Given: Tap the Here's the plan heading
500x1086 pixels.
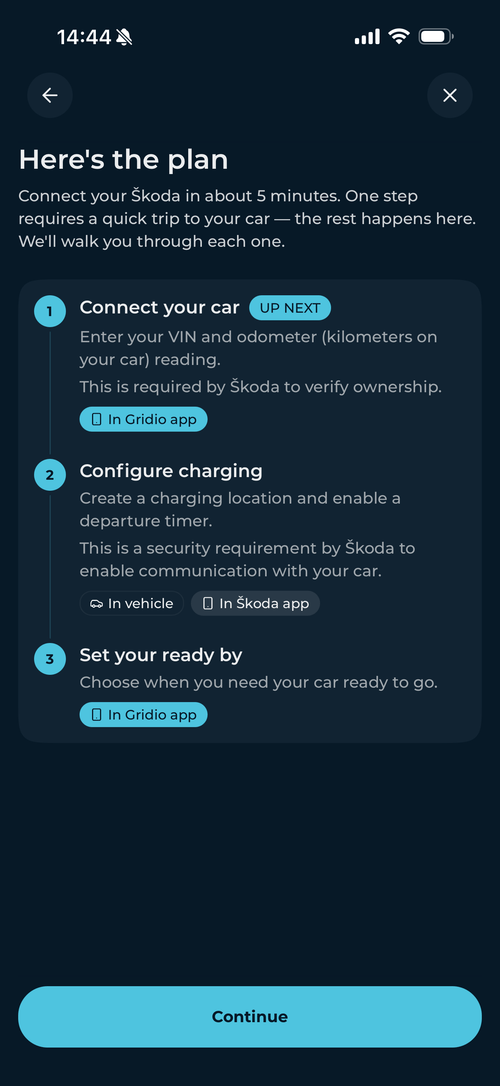Looking at the screenshot, I should click(x=123, y=159).
